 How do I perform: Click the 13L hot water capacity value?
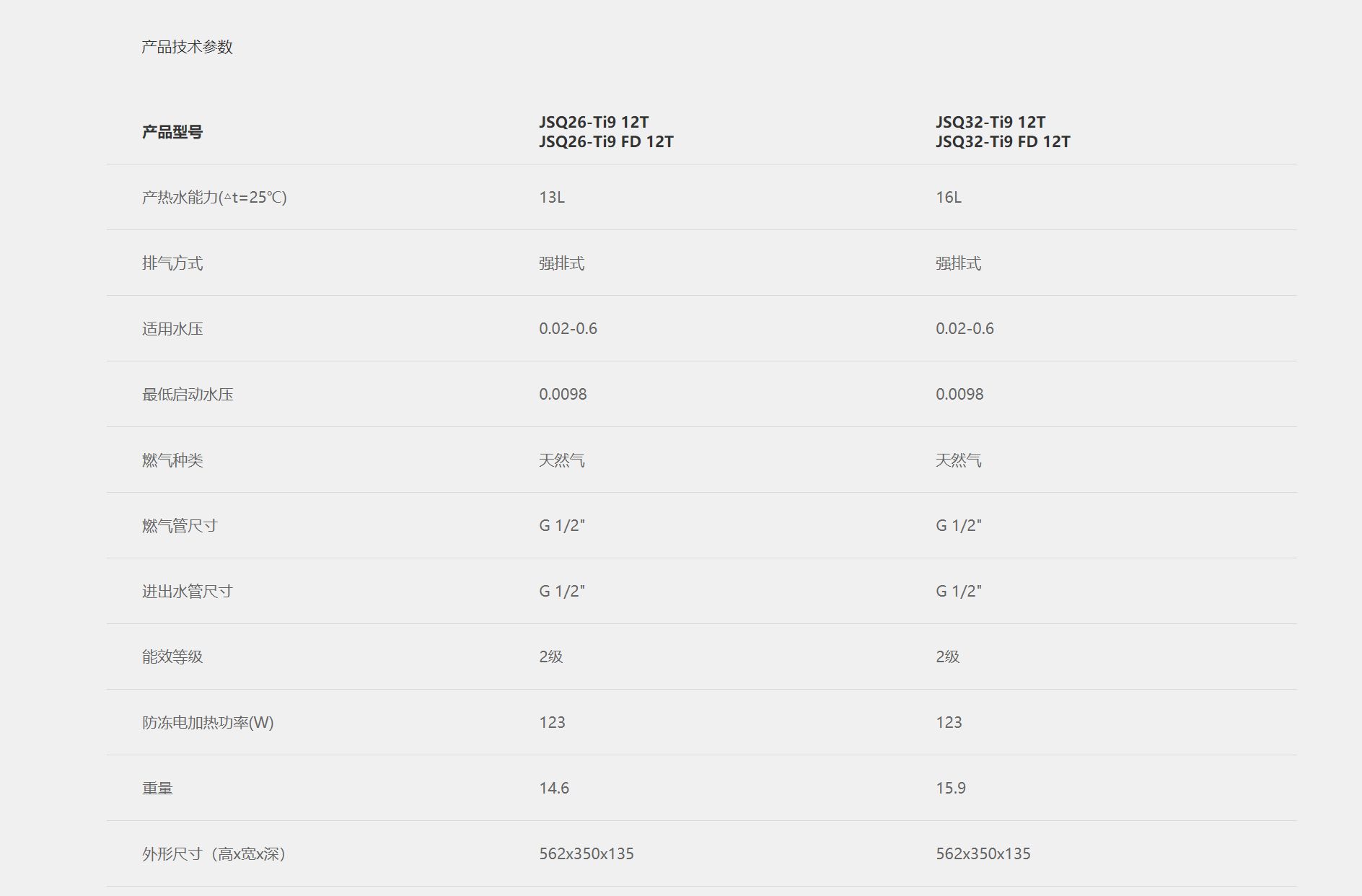[x=552, y=197]
